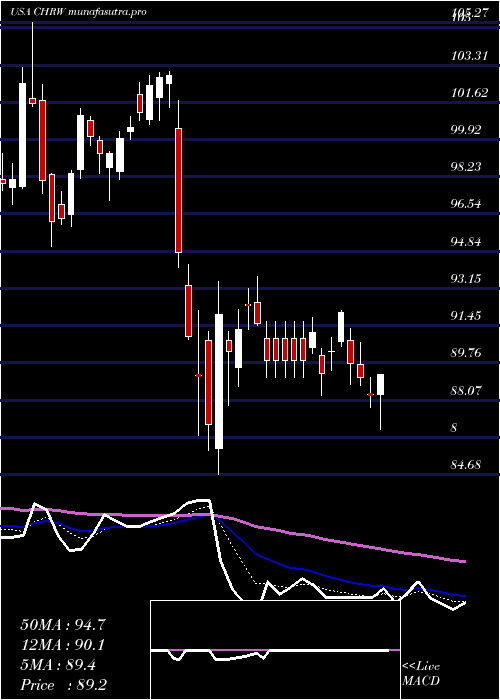Click the 105.27 top price label
The height and width of the screenshot is (700, 500).
coord(469,13)
